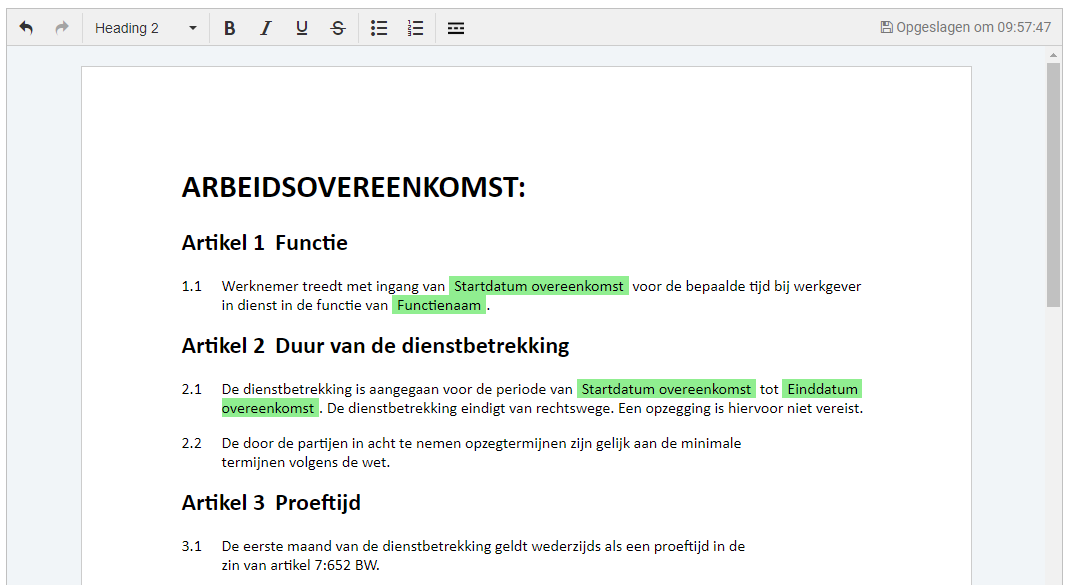
Task: Click in clause 2.2 about opzegtermijnen
Action: [x=481, y=452]
